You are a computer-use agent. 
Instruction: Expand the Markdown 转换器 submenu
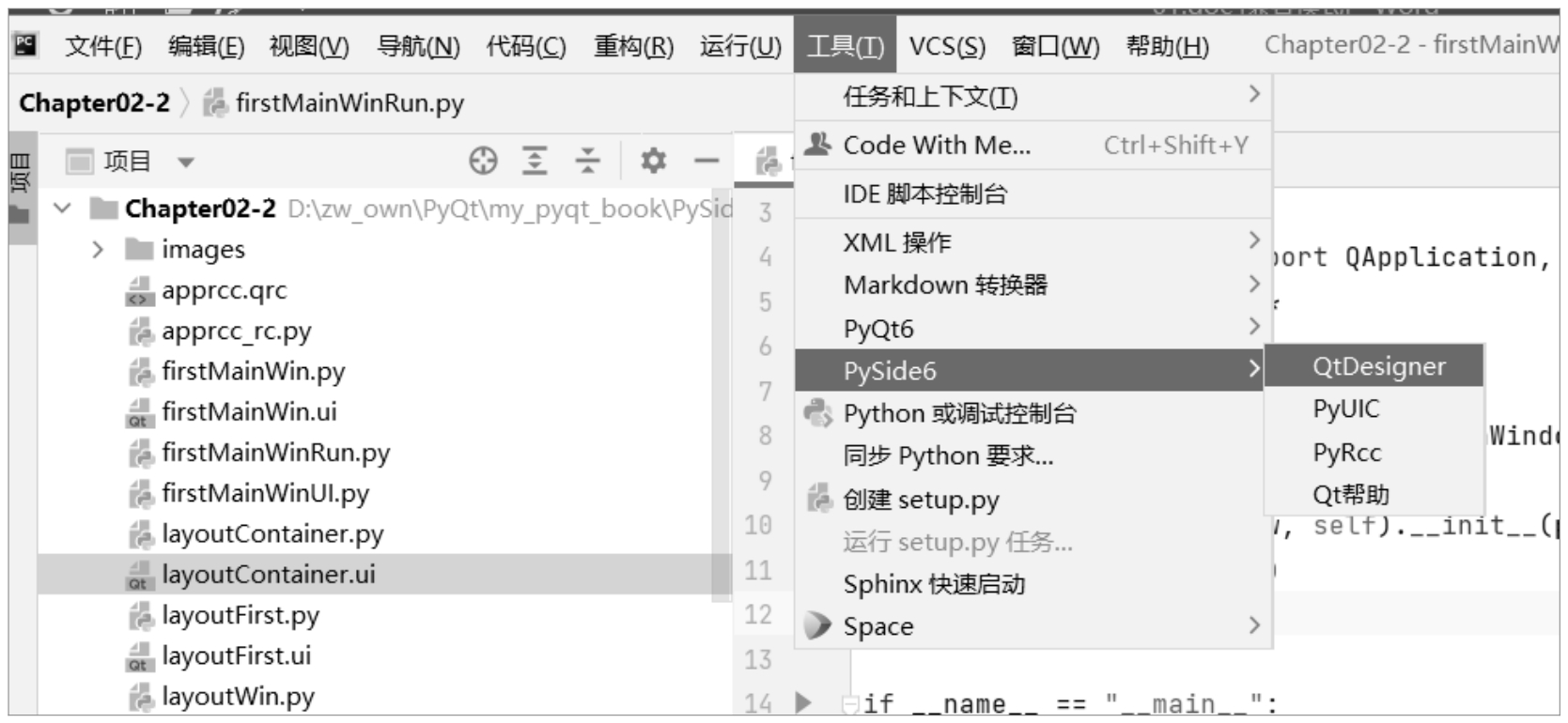(x=1254, y=284)
